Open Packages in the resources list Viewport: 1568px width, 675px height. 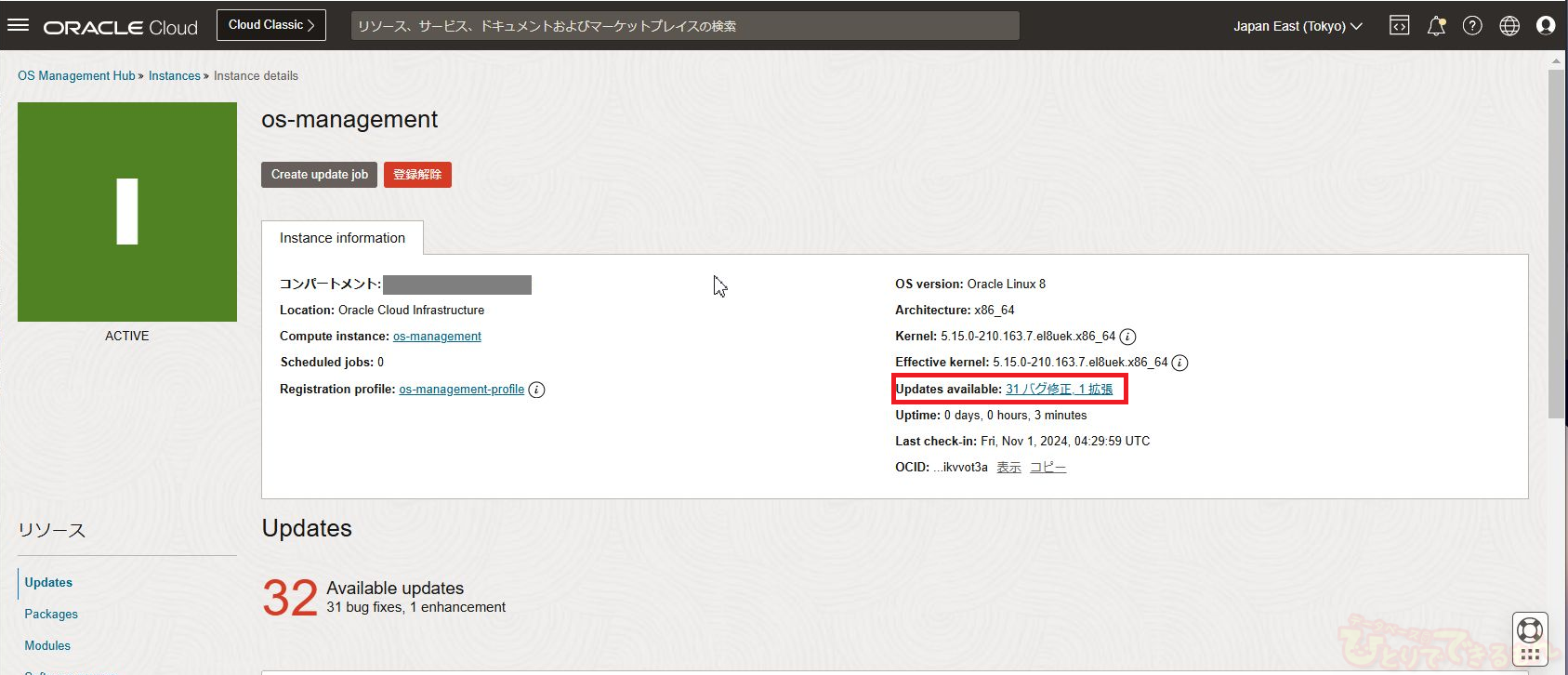click(x=51, y=615)
